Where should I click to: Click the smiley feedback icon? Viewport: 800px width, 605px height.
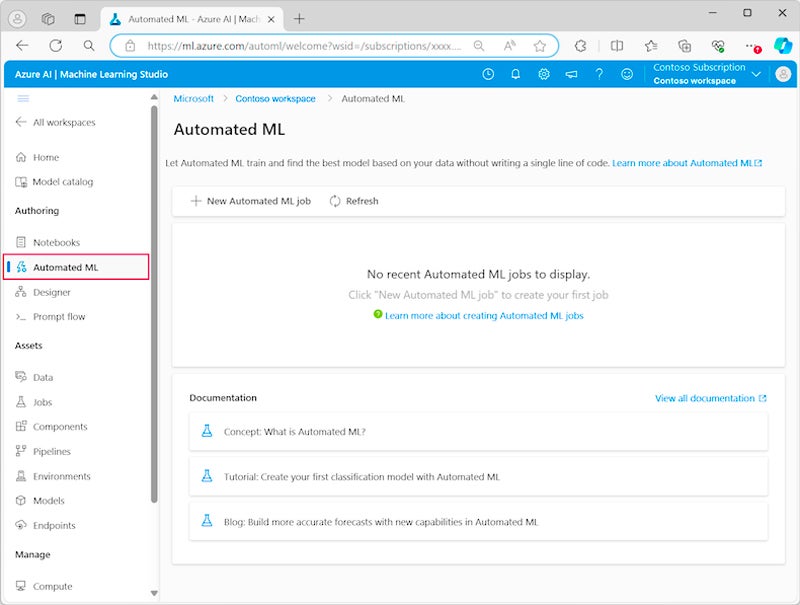point(627,74)
